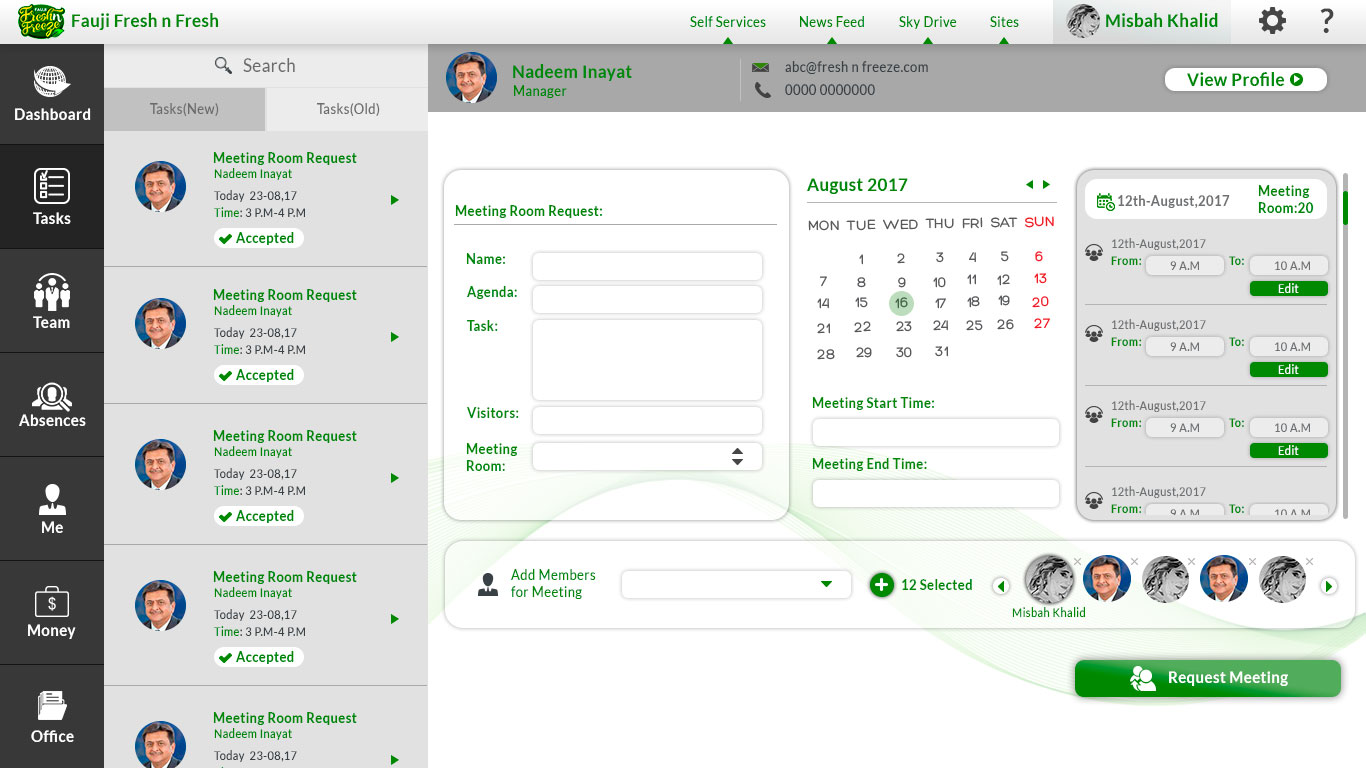
Task: Open the Add Members for Meeting dropdown
Action: pyautogui.click(x=826, y=585)
